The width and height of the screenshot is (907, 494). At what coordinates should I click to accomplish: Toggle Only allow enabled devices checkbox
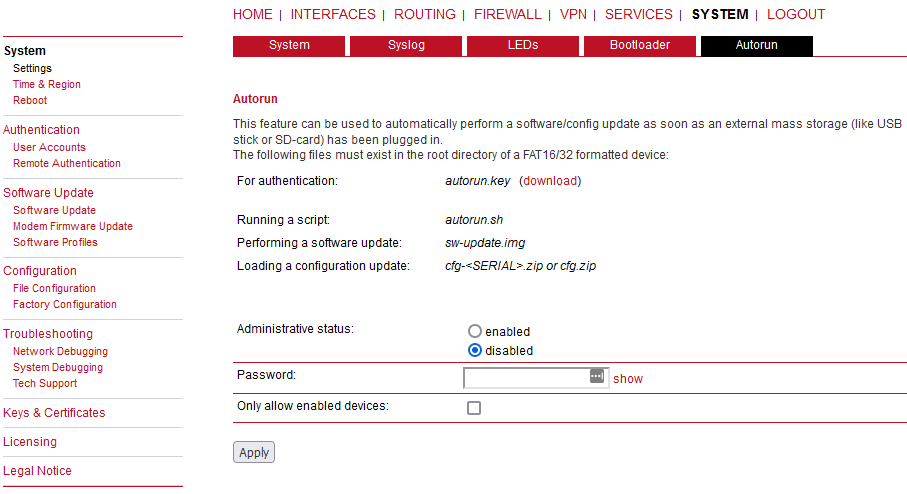coord(474,408)
